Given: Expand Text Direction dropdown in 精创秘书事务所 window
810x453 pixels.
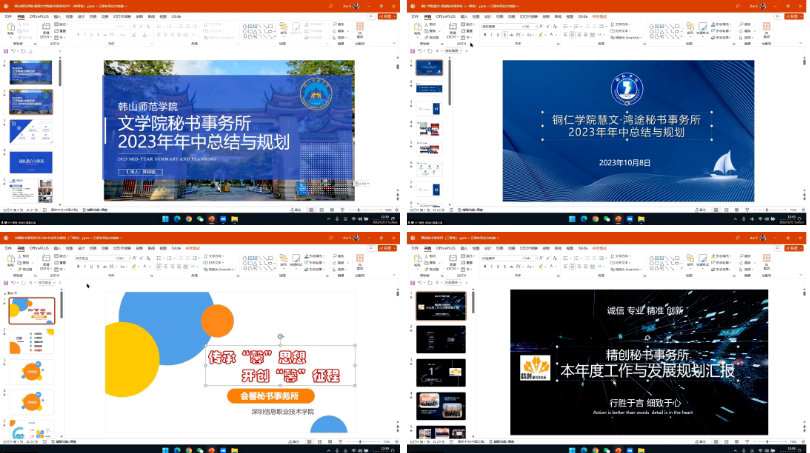Looking at the screenshot, I should pyautogui.click(x=620, y=256).
